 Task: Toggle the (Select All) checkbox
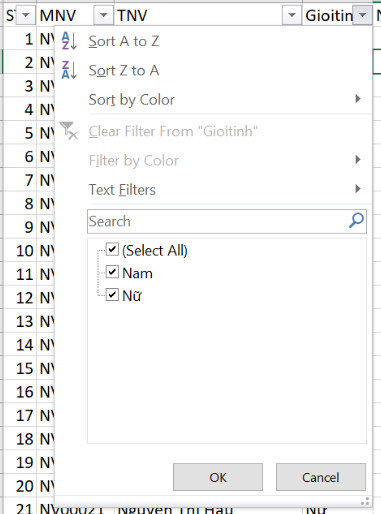point(112,249)
